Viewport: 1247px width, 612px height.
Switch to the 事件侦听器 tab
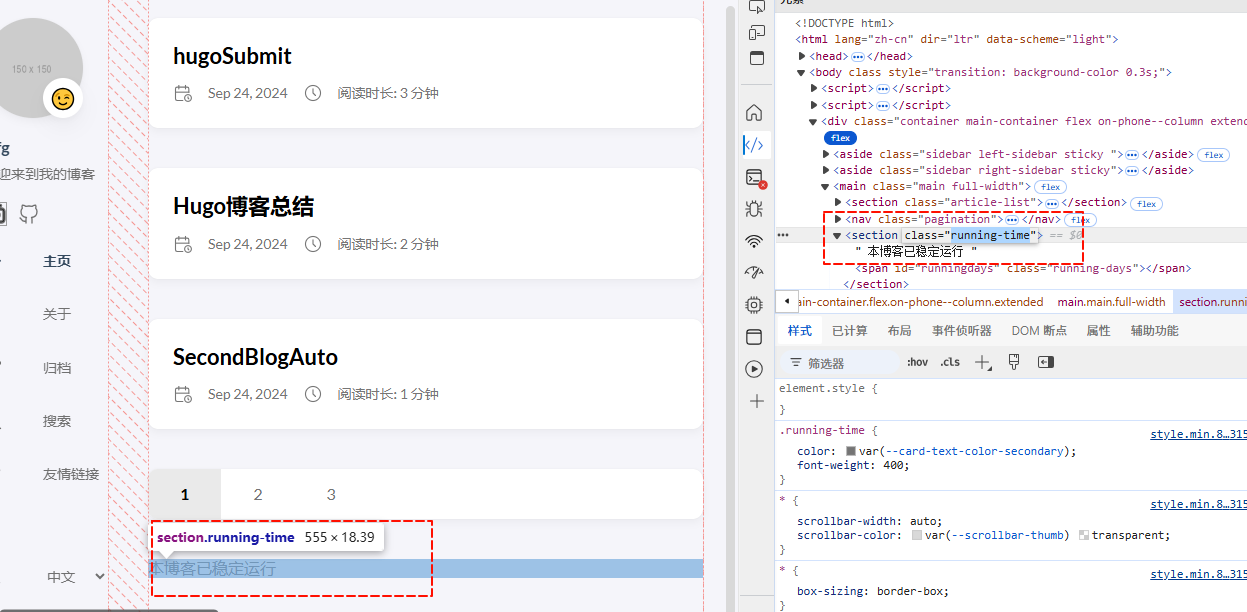[x=962, y=331]
